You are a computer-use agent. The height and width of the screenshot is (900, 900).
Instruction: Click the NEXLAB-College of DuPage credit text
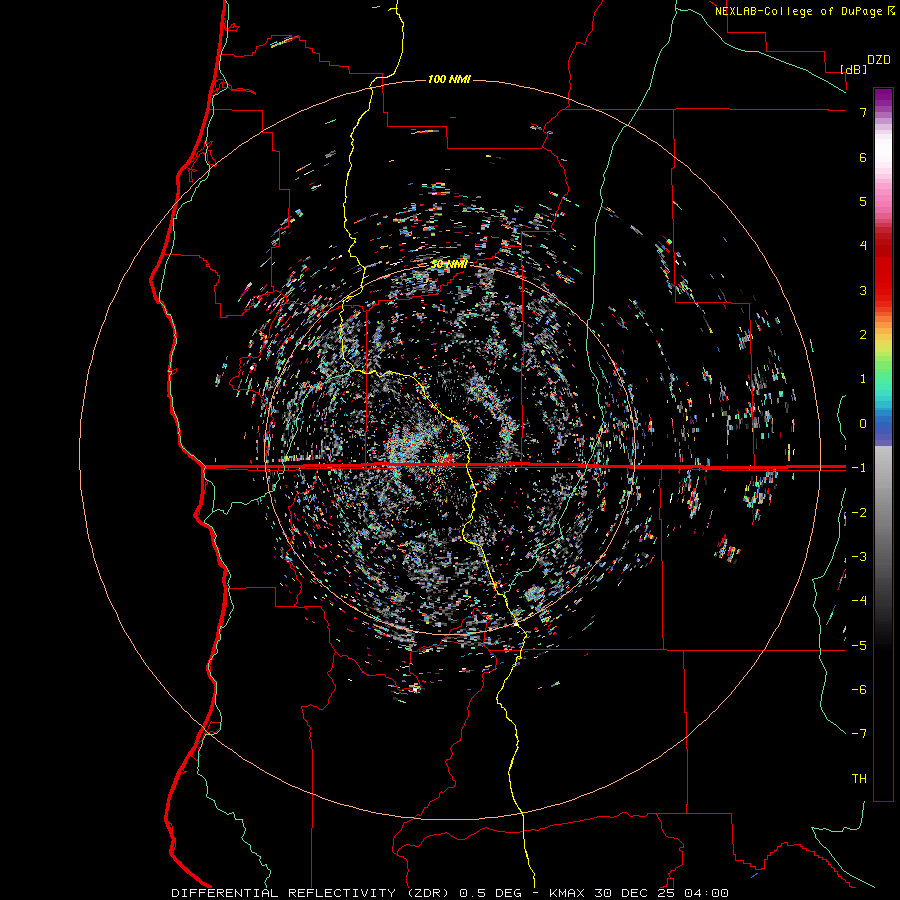tap(804, 11)
